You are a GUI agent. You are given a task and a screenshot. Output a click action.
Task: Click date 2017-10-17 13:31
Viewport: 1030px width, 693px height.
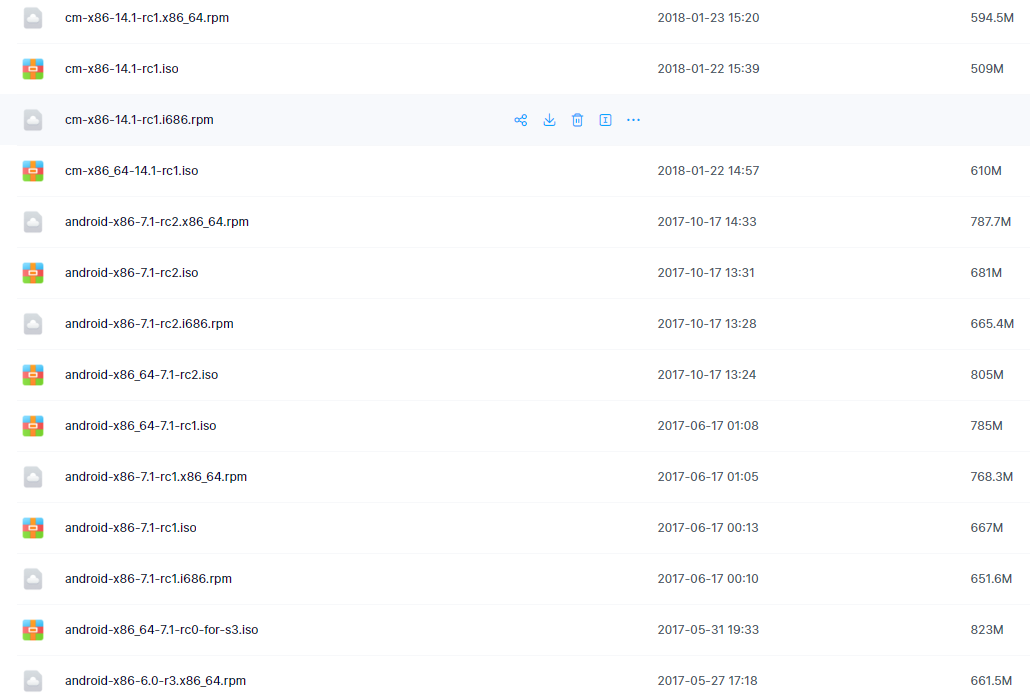(x=706, y=273)
